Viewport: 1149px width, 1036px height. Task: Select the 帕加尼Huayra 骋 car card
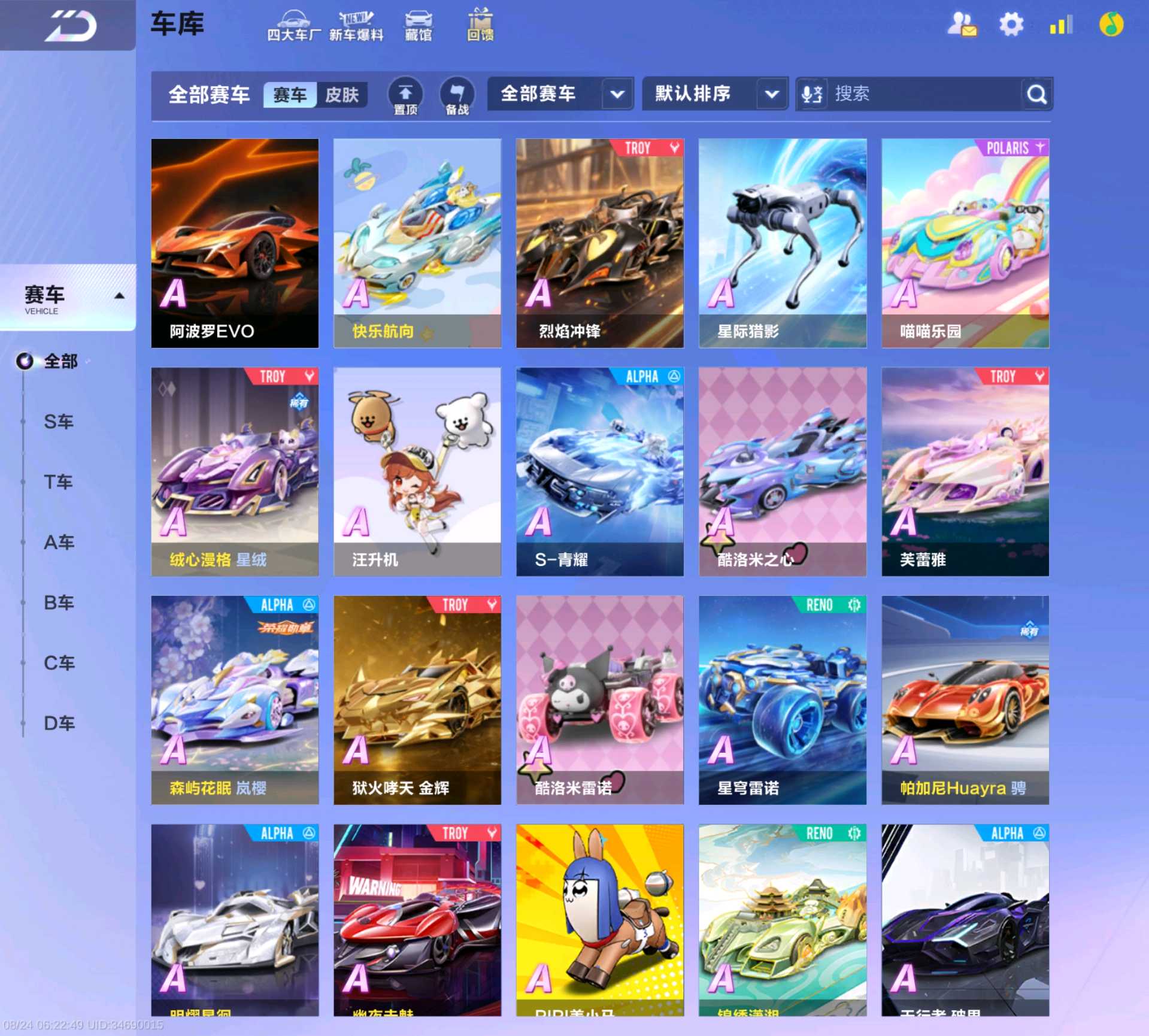965,700
